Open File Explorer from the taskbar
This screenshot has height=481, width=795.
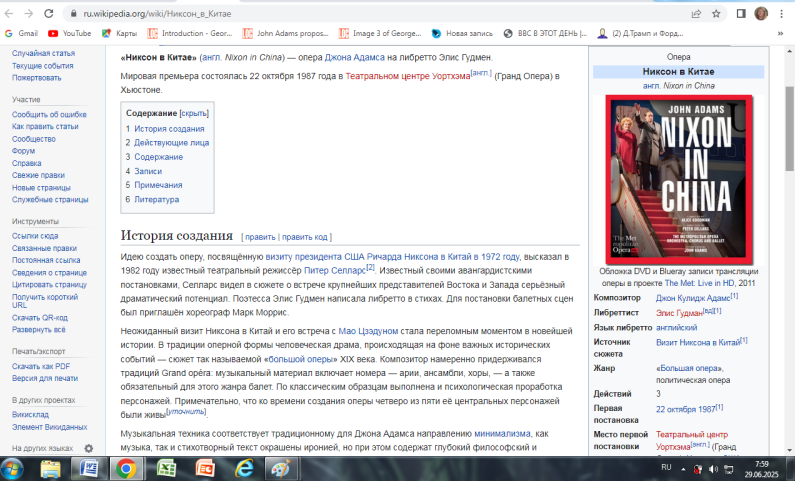(50, 469)
